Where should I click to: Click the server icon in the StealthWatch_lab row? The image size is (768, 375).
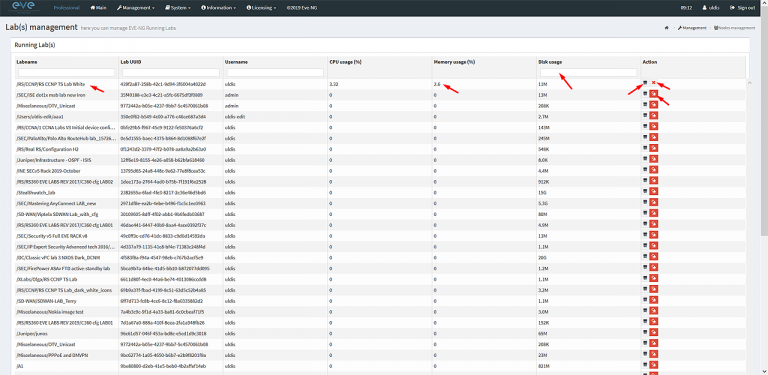coord(645,191)
